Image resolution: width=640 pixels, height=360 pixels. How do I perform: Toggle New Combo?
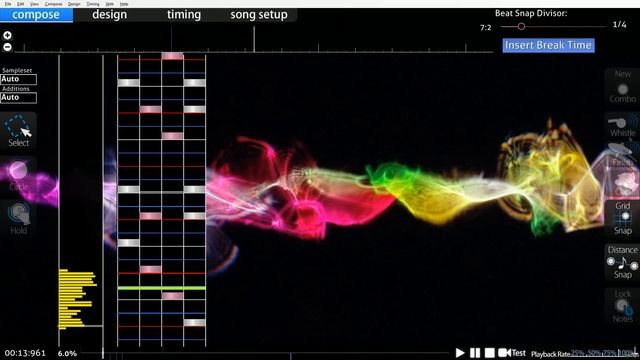(x=622, y=87)
